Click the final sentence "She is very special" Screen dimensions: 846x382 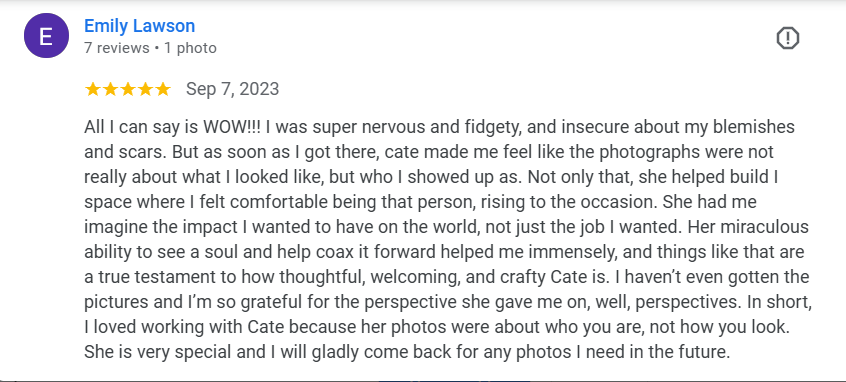point(161,352)
